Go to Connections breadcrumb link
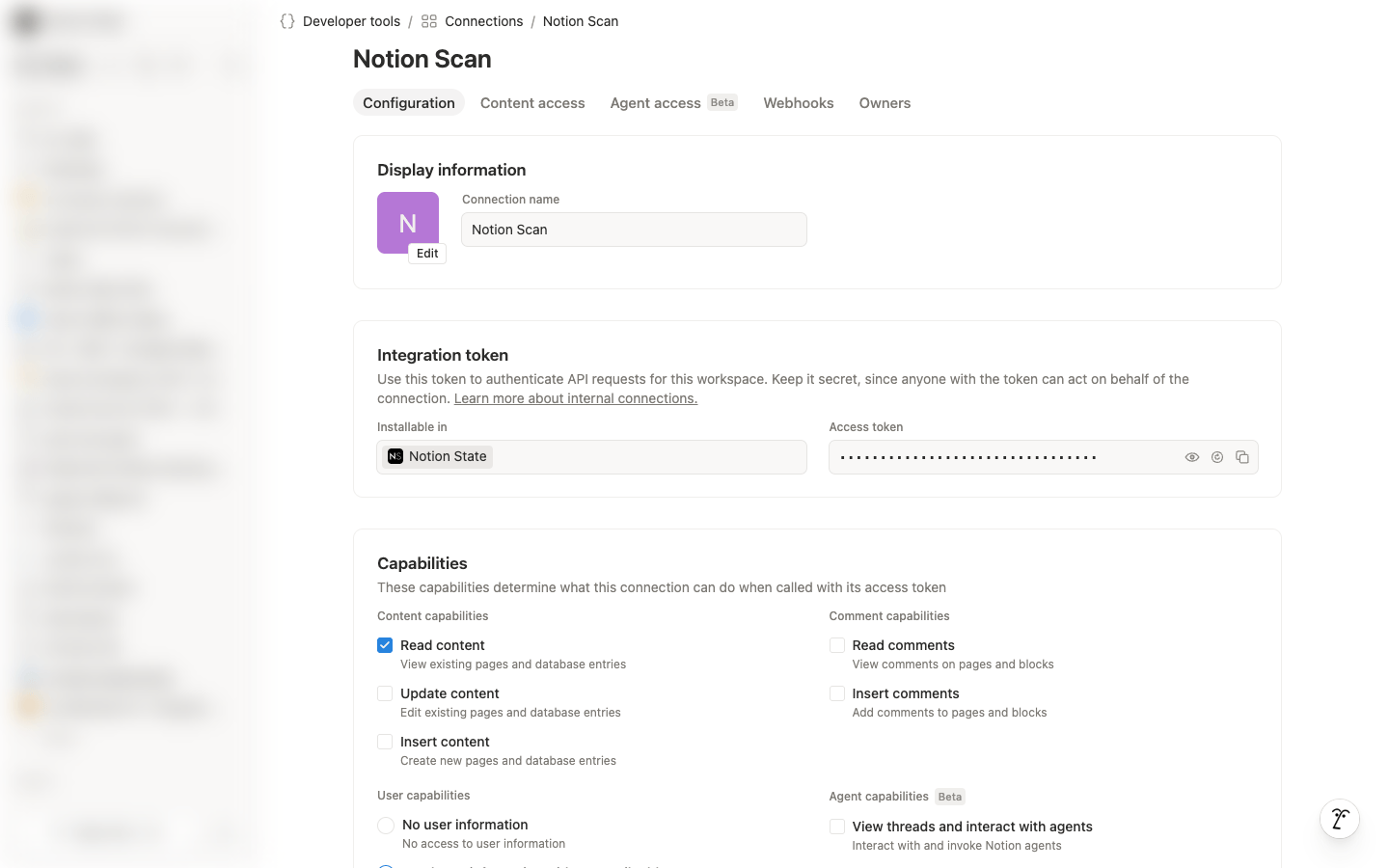 click(484, 21)
